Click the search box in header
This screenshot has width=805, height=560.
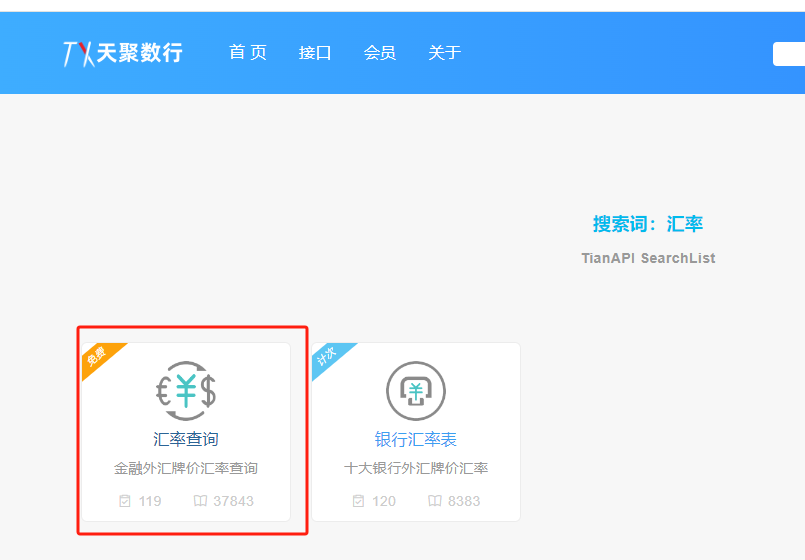point(789,54)
